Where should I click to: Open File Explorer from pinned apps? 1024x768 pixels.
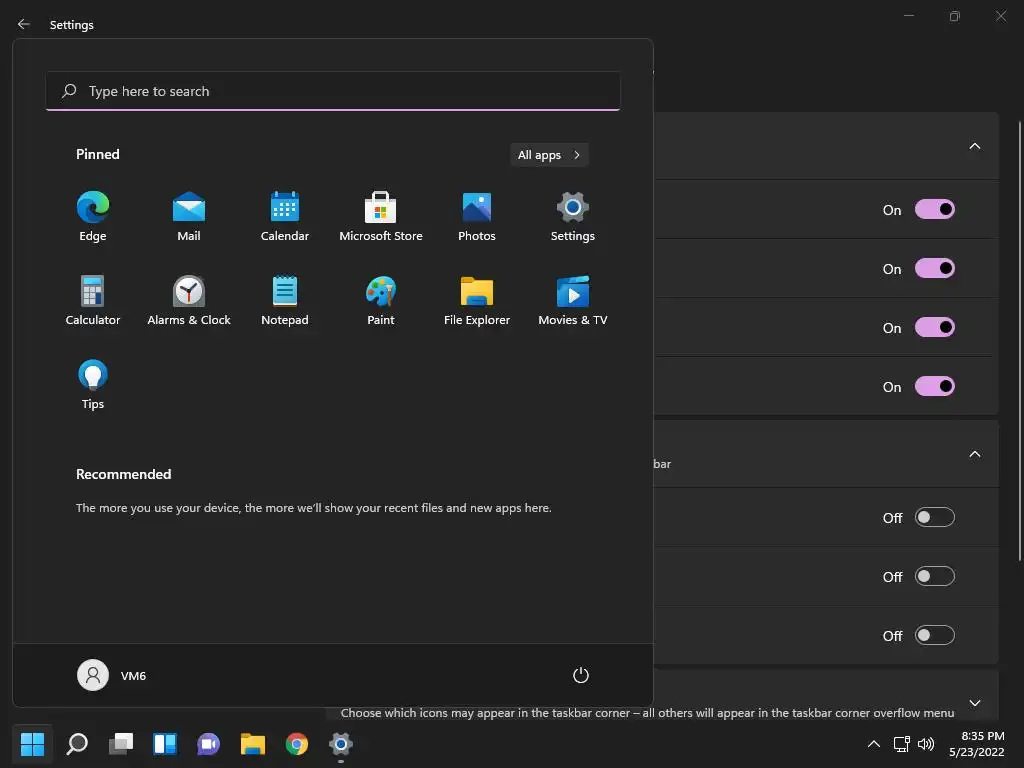pos(477,300)
